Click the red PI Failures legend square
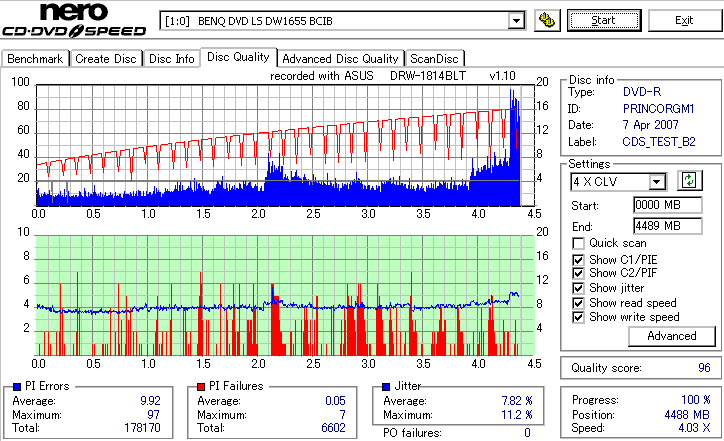 click(x=201, y=387)
